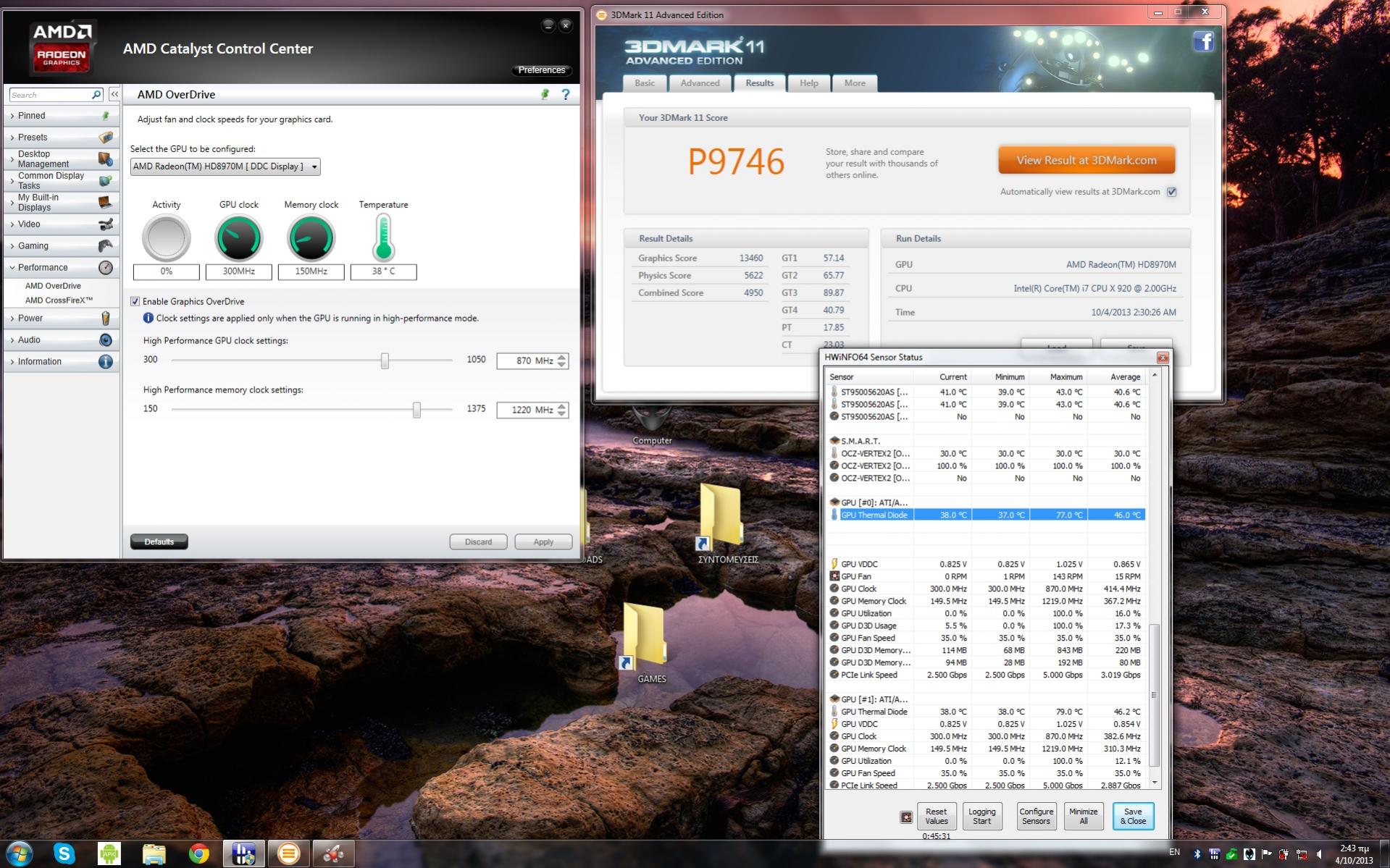
Task: Expand the Power section chevron
Action: point(12,319)
